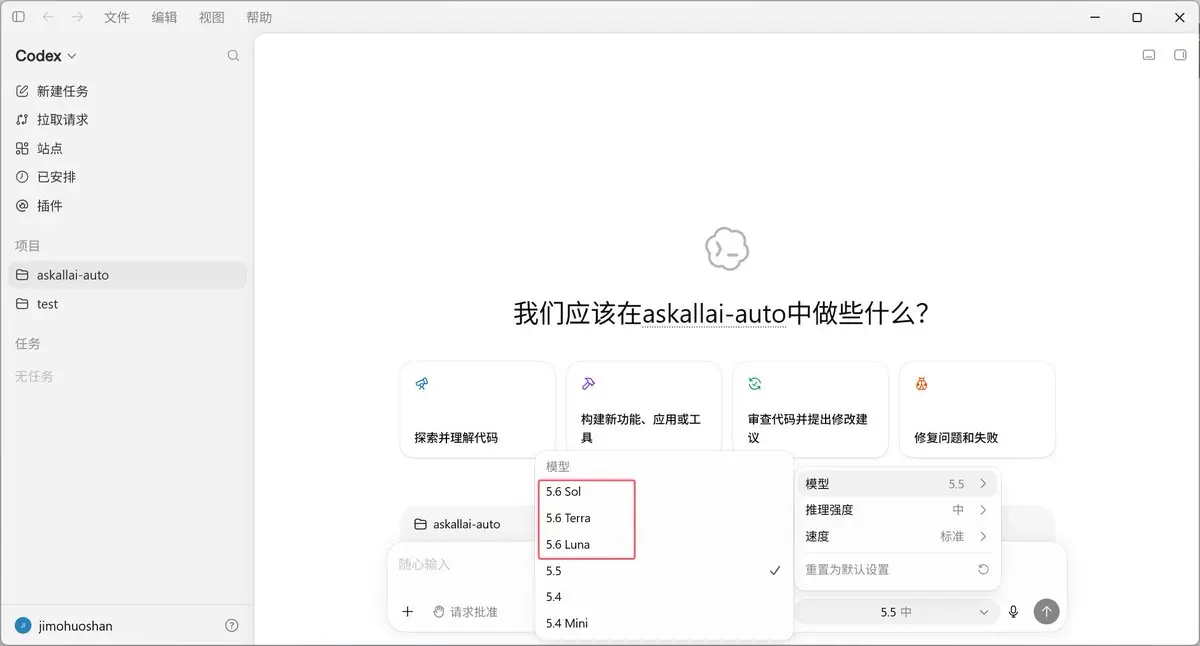Click the 修复问题和失败 card
This screenshot has width=1200, height=646.
[x=977, y=409]
